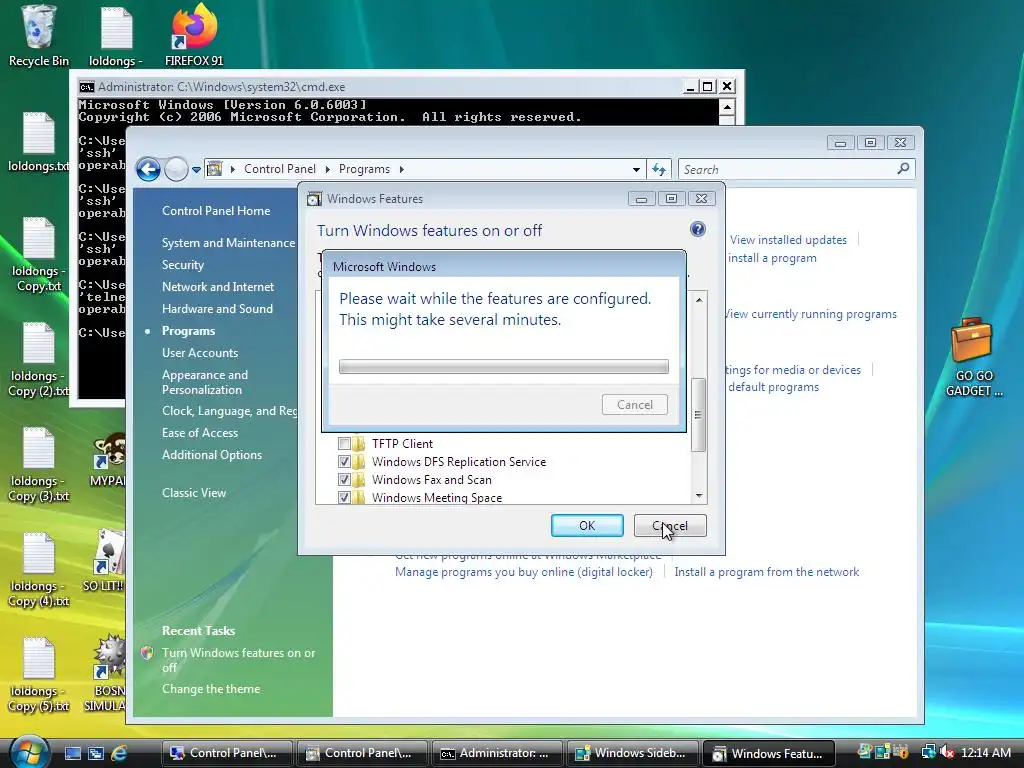
Task: Select the loldongs - Copy (2).txt file
Action: [38, 360]
